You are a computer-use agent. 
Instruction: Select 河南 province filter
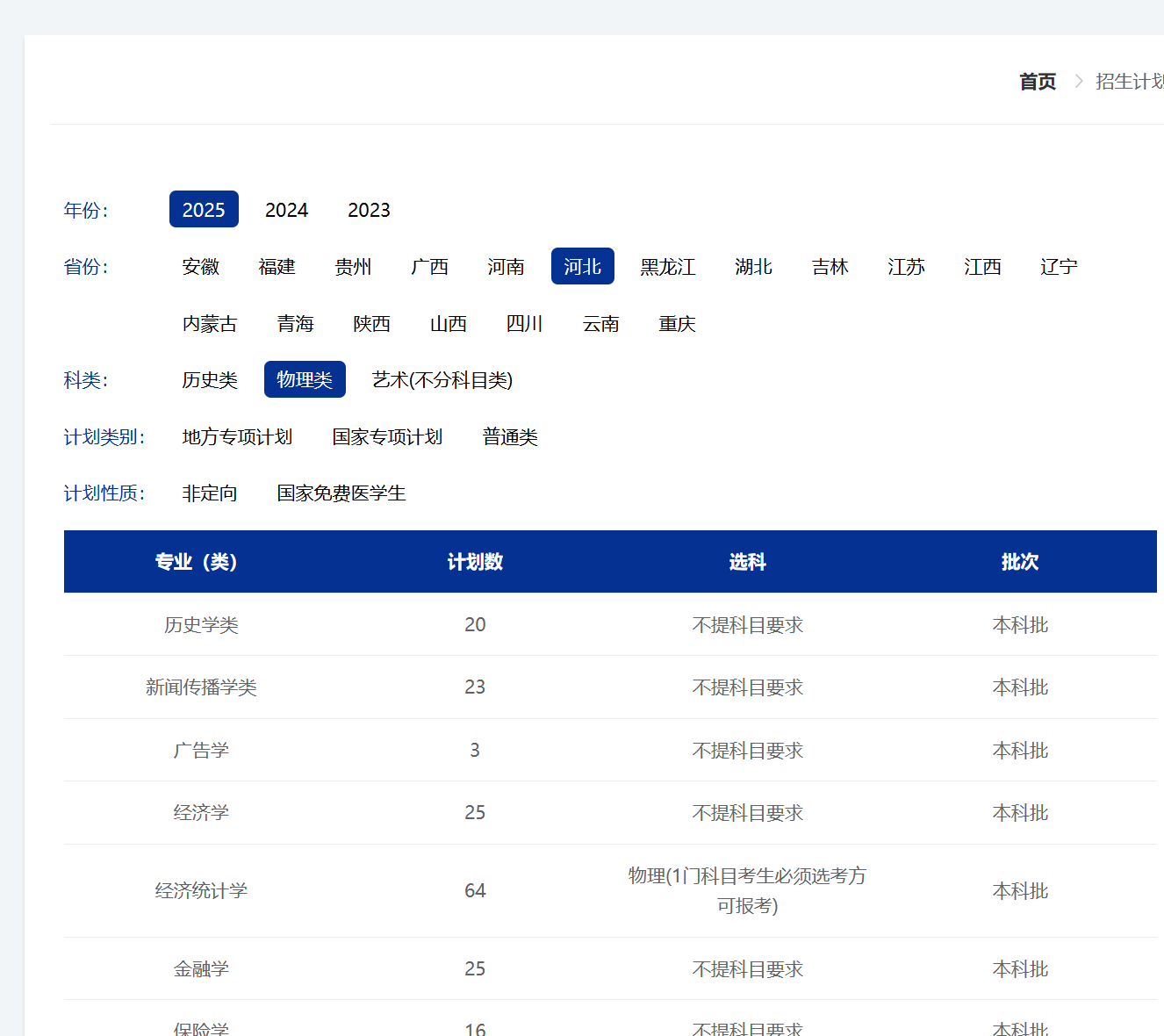pos(505,267)
